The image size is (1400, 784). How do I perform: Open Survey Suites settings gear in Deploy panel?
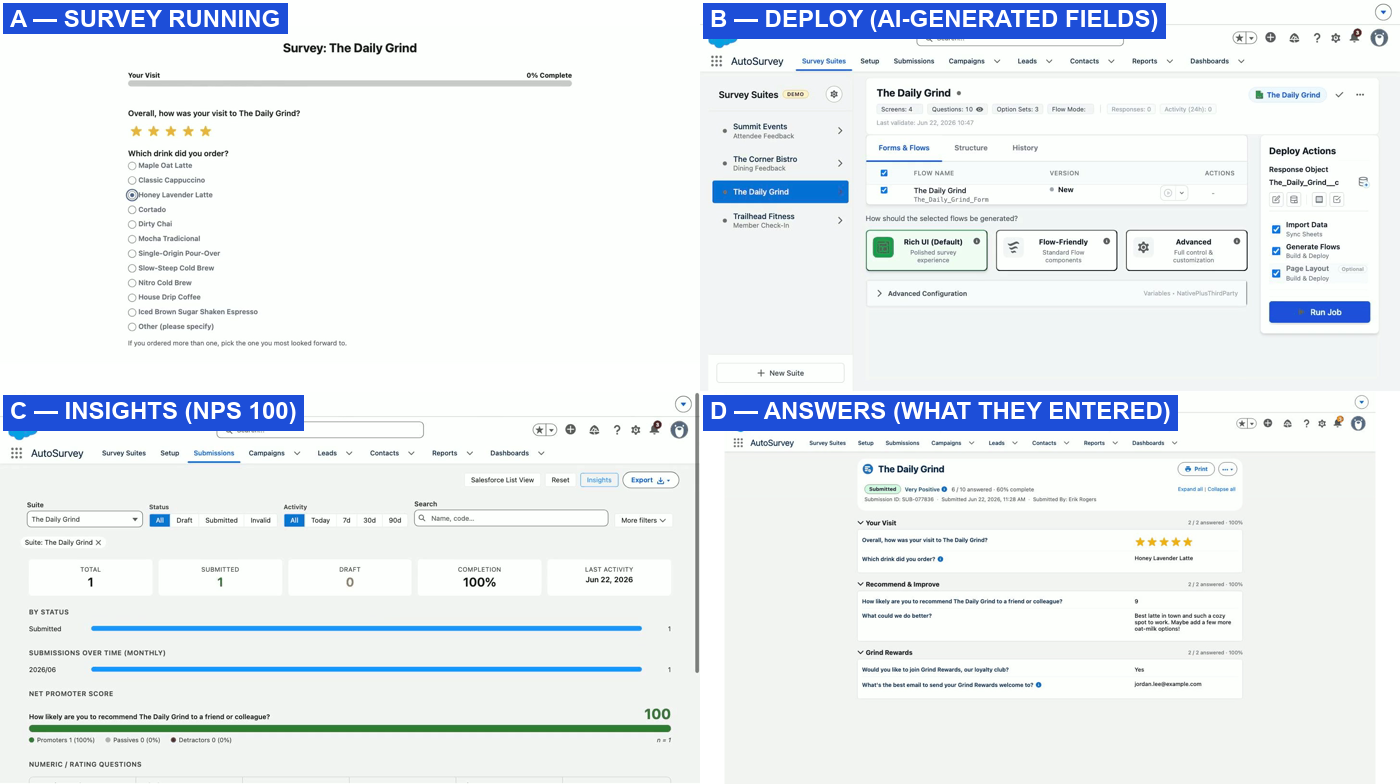[x=834, y=94]
